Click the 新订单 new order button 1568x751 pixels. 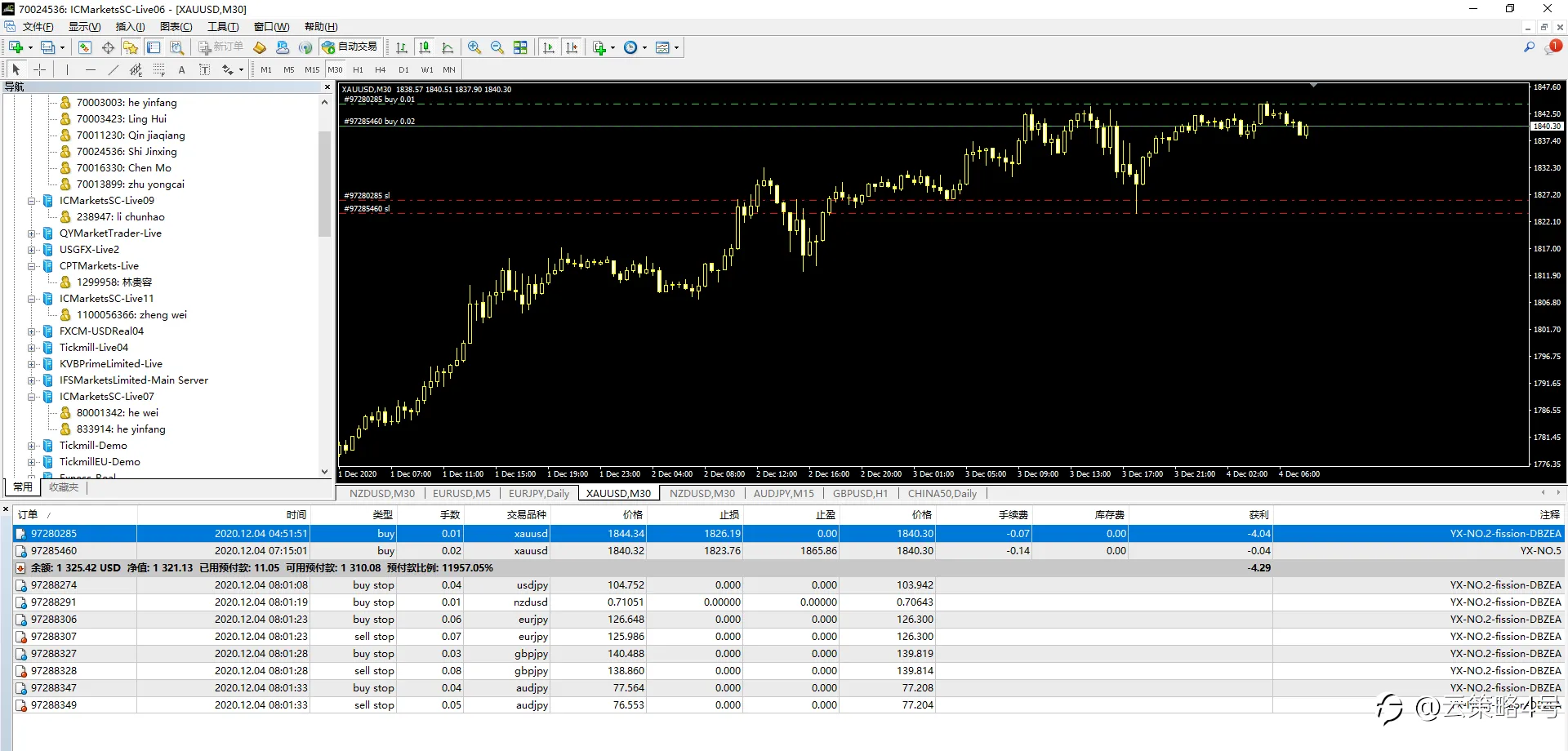220,47
